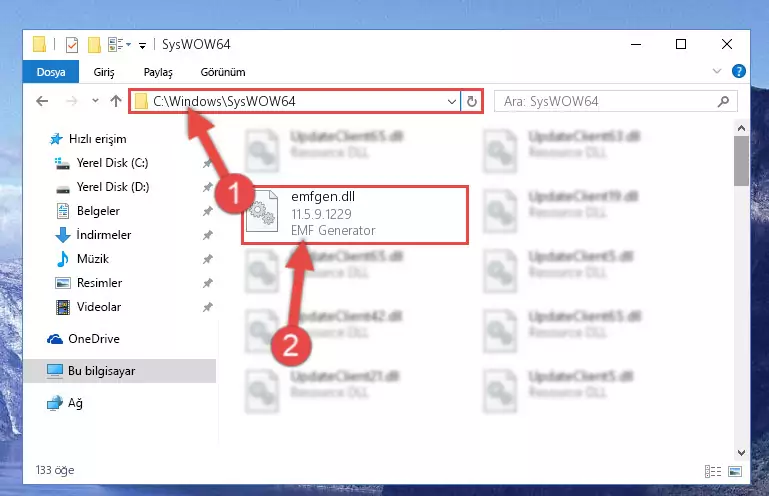The width and height of the screenshot is (769, 496).
Task: Open the Dosya tab
Action: (51, 72)
